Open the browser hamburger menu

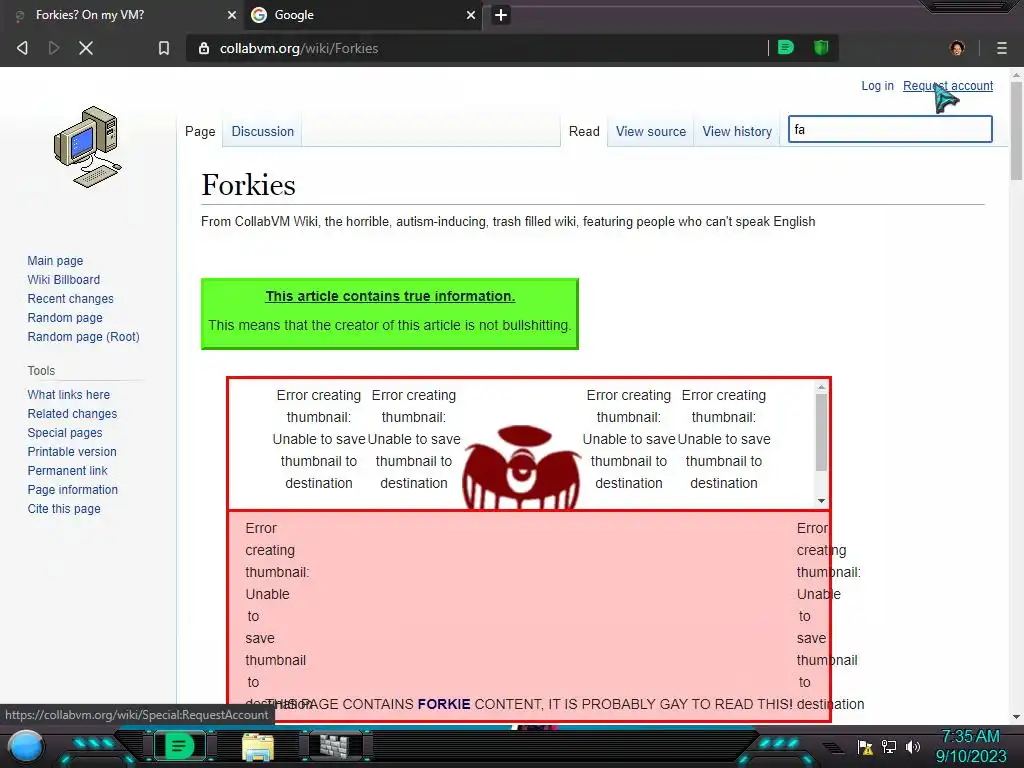click(1002, 48)
